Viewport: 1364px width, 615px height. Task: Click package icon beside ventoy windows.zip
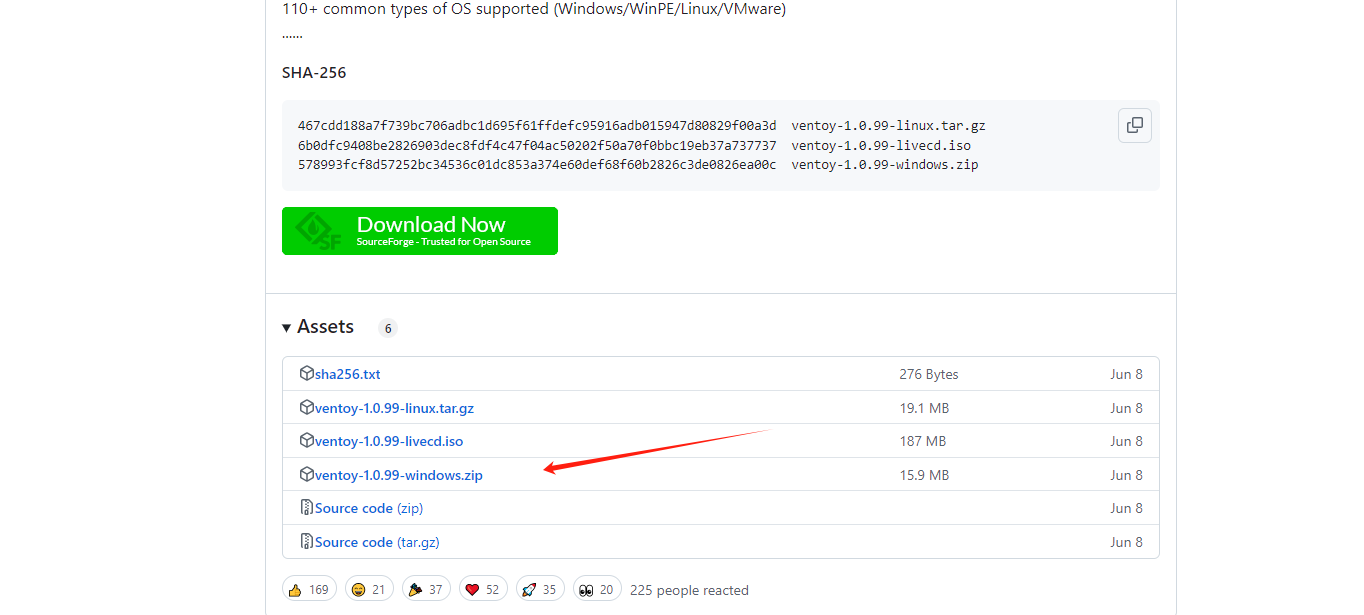(307, 474)
